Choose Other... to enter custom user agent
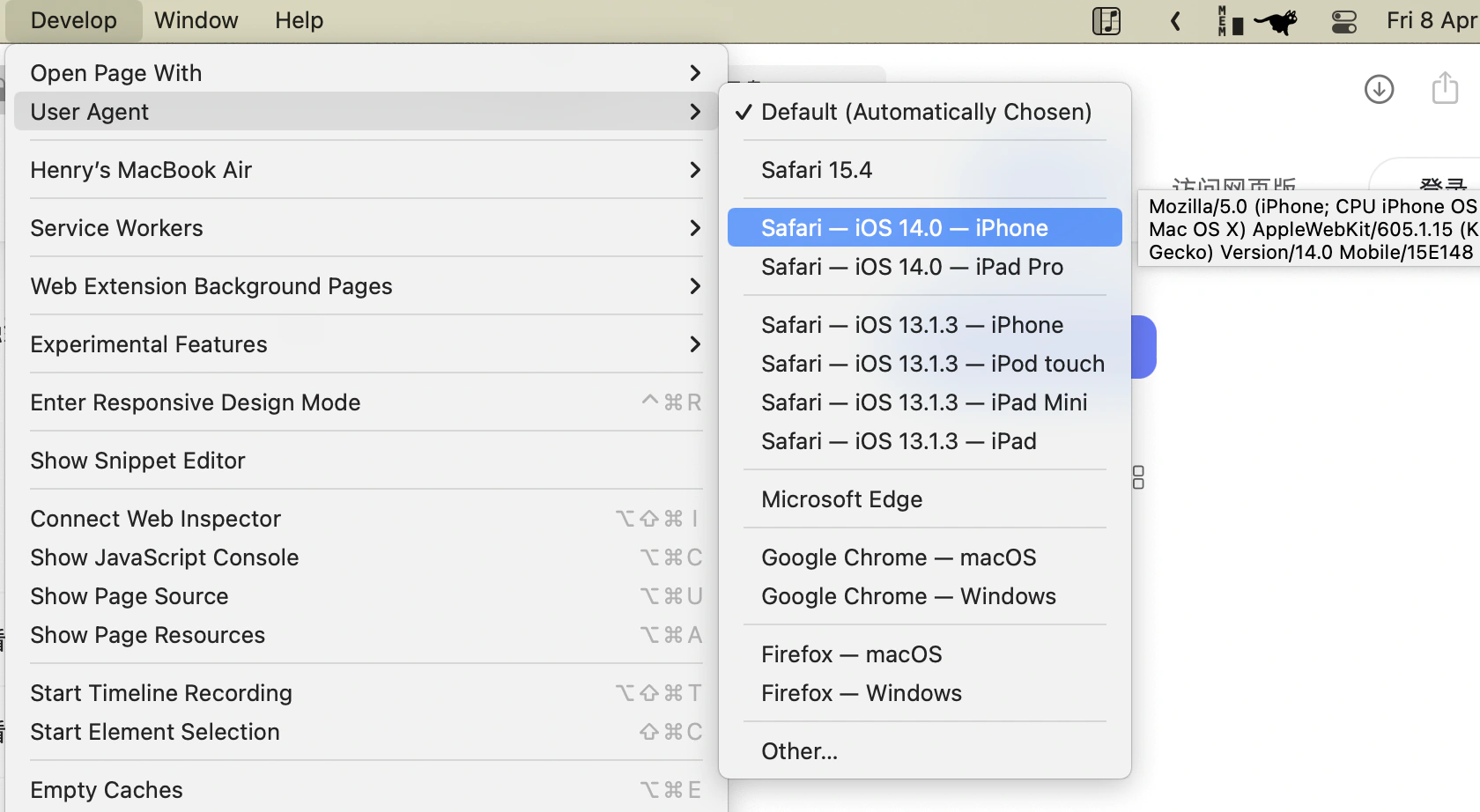1480x812 pixels. click(799, 751)
